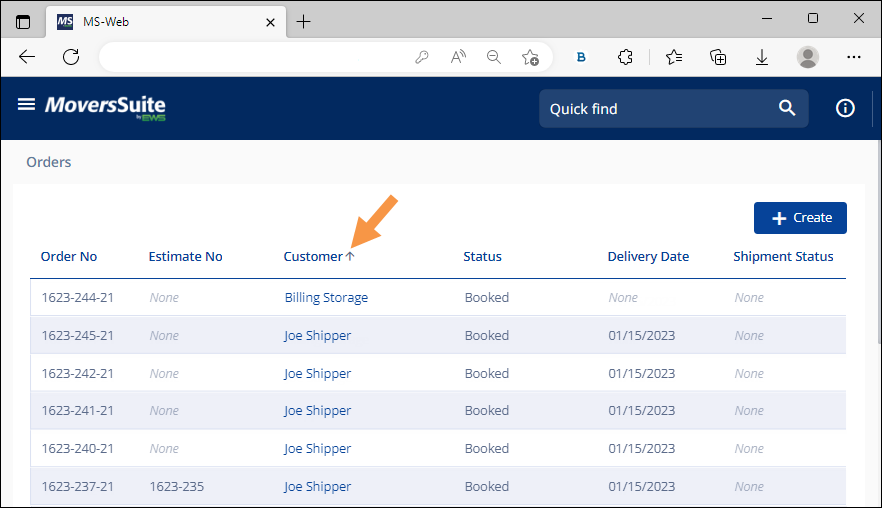Sort by the Order No column header
This screenshot has width=882, height=508.
pos(69,257)
